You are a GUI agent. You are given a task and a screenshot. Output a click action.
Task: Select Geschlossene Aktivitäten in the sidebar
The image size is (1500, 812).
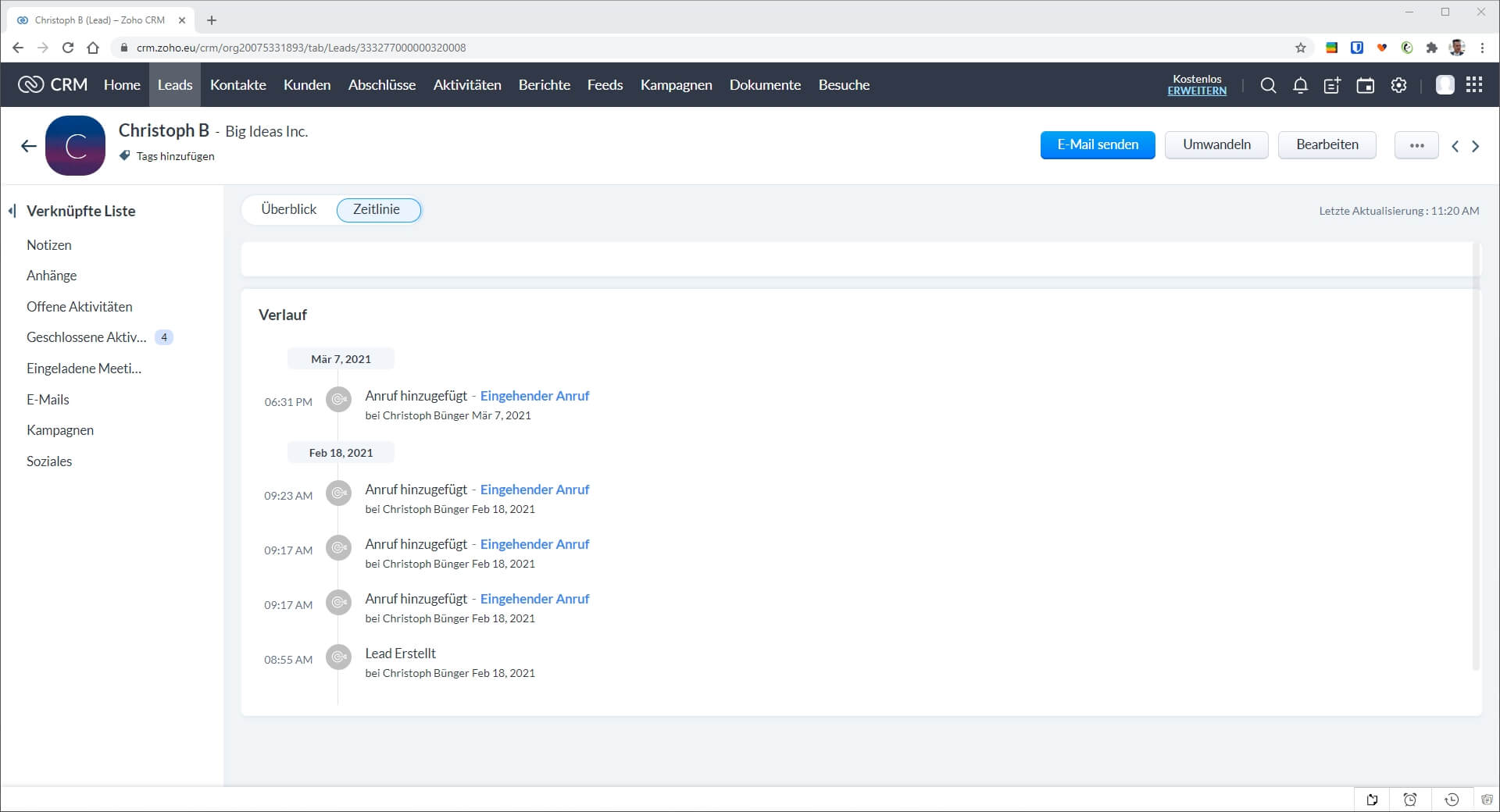tap(87, 337)
